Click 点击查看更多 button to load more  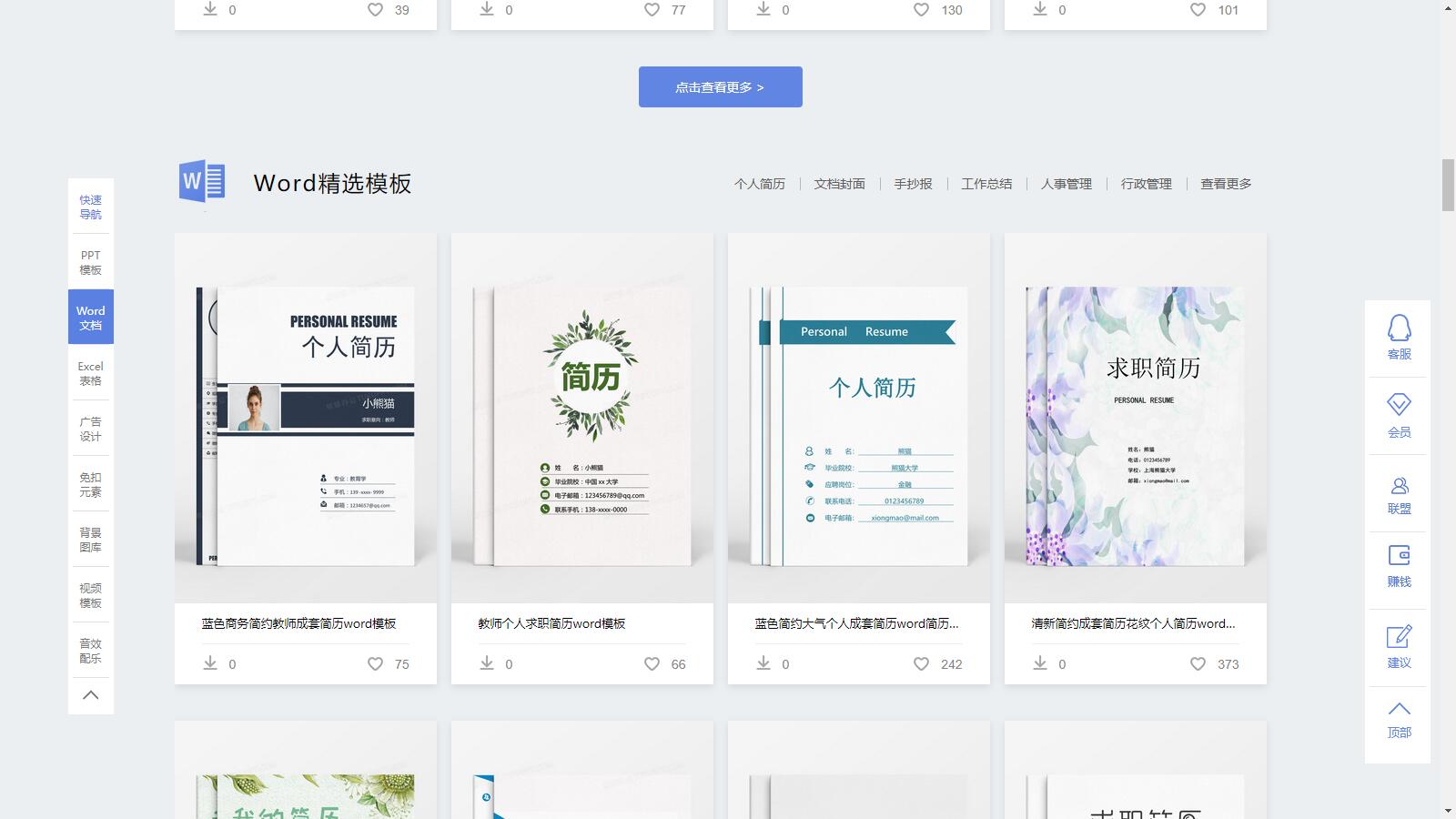click(720, 87)
